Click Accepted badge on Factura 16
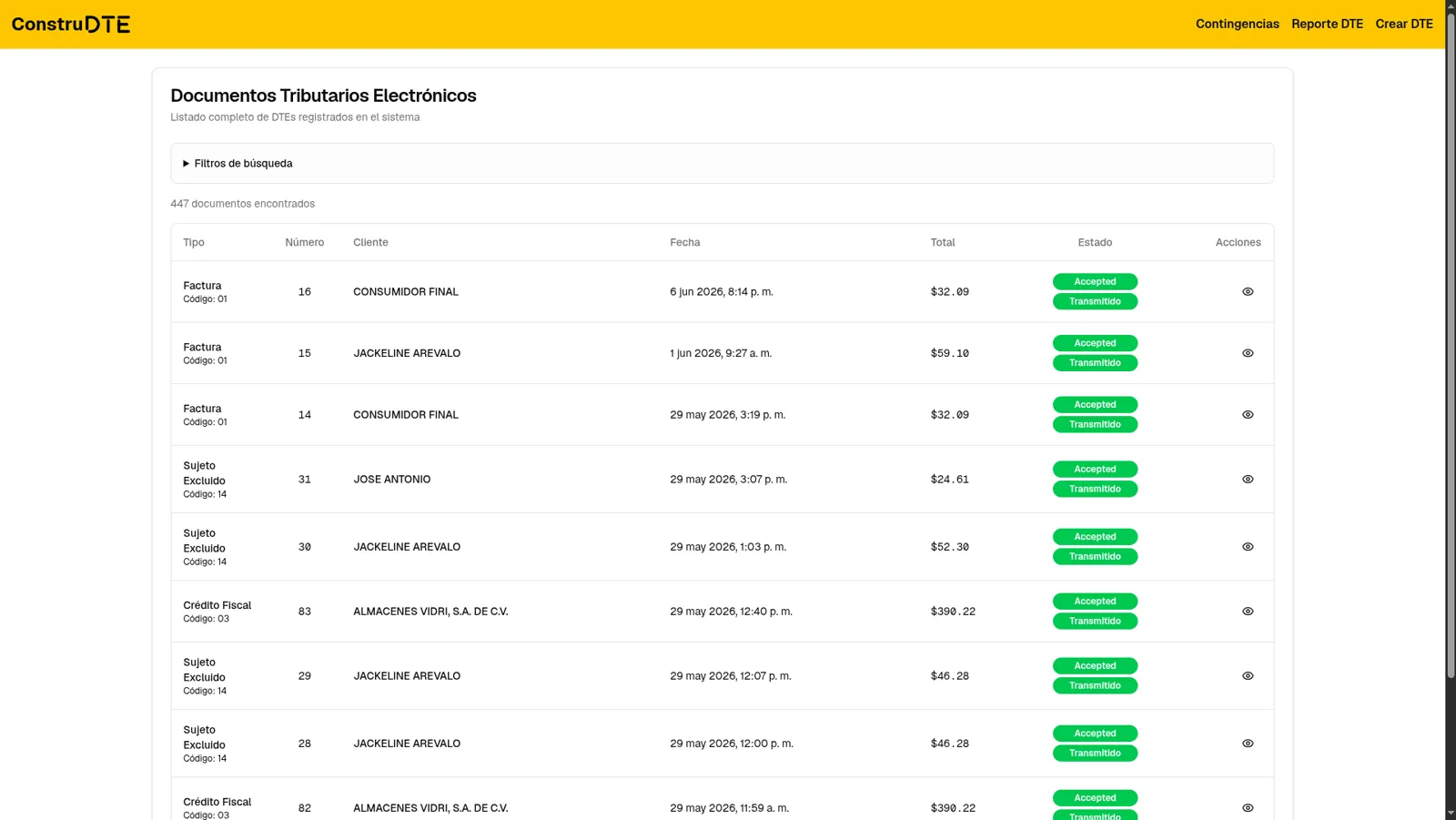The image size is (1456, 820). (1095, 282)
